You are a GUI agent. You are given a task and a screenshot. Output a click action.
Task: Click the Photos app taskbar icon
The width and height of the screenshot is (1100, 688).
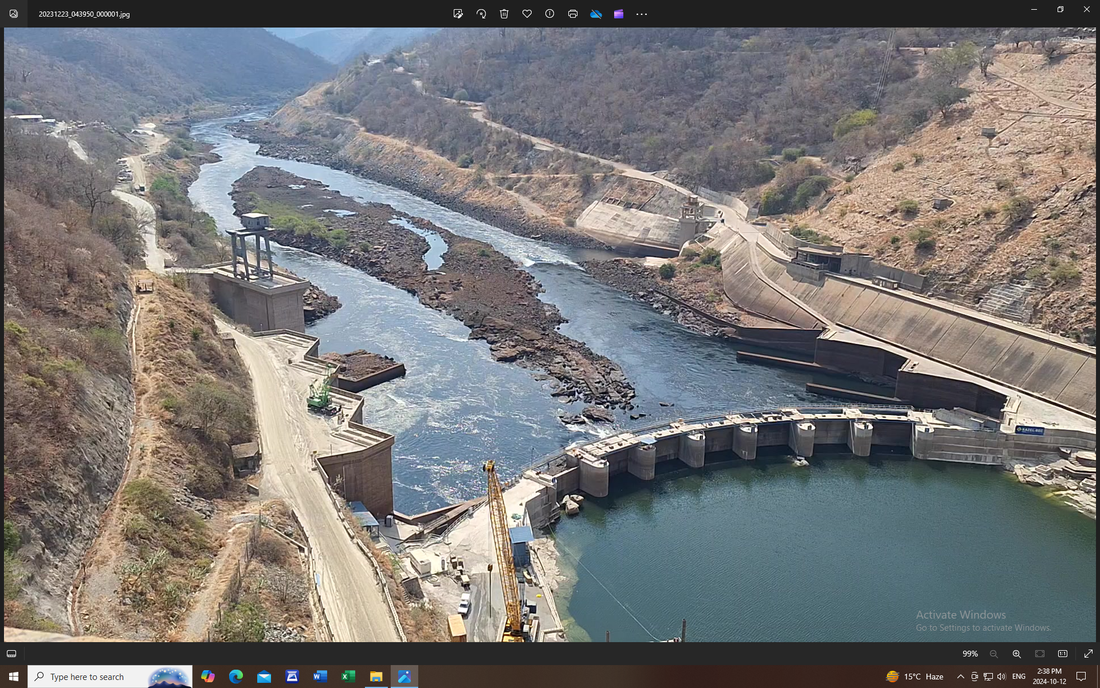(404, 677)
